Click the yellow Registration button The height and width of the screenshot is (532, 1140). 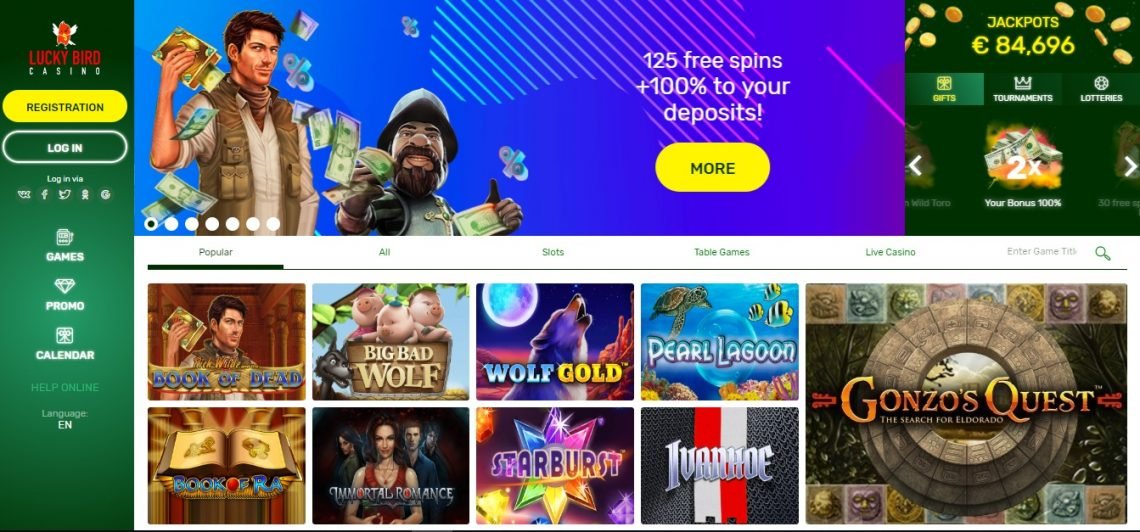coord(65,107)
